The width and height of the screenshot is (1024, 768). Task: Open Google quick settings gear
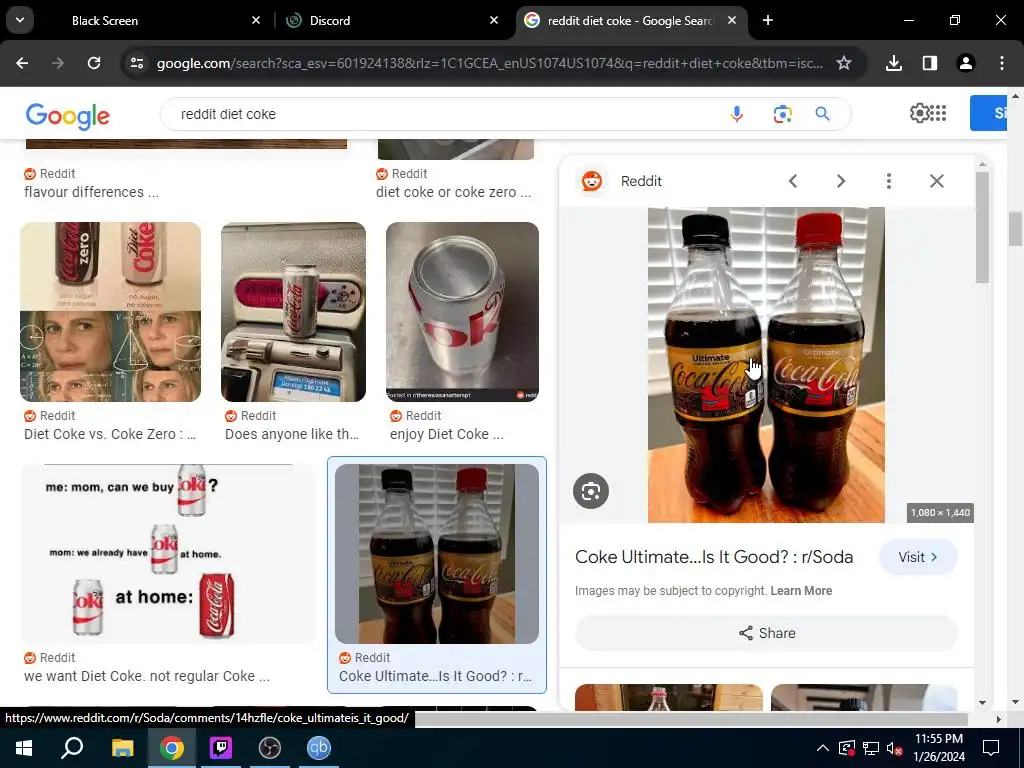click(x=919, y=113)
